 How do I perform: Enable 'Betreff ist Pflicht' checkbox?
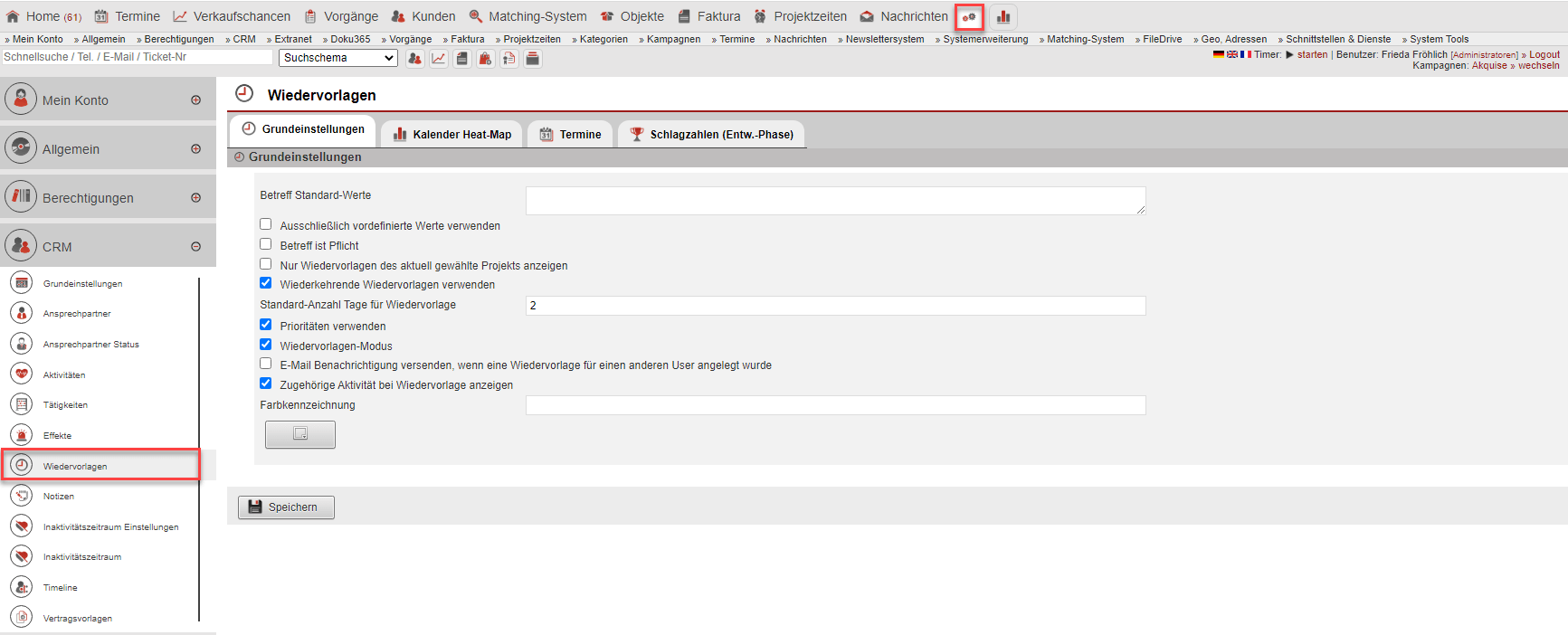tap(266, 244)
